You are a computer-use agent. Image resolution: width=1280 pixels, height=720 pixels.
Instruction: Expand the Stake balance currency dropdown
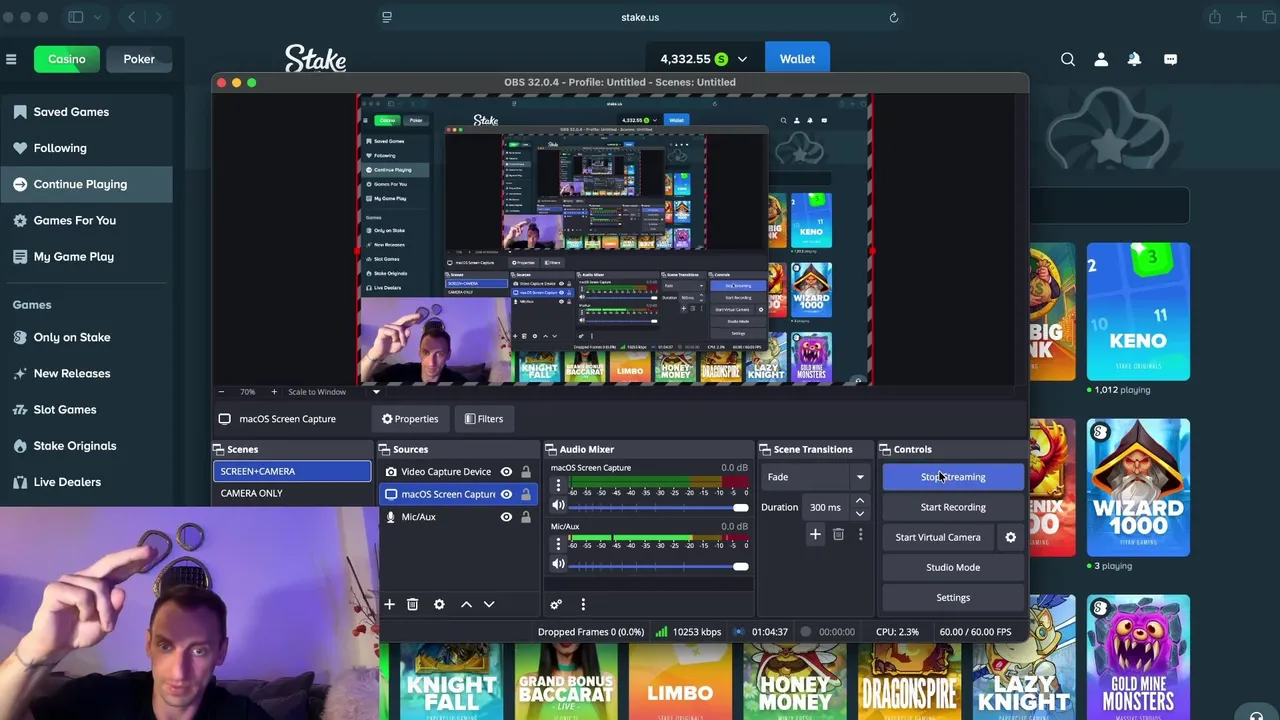(x=741, y=59)
